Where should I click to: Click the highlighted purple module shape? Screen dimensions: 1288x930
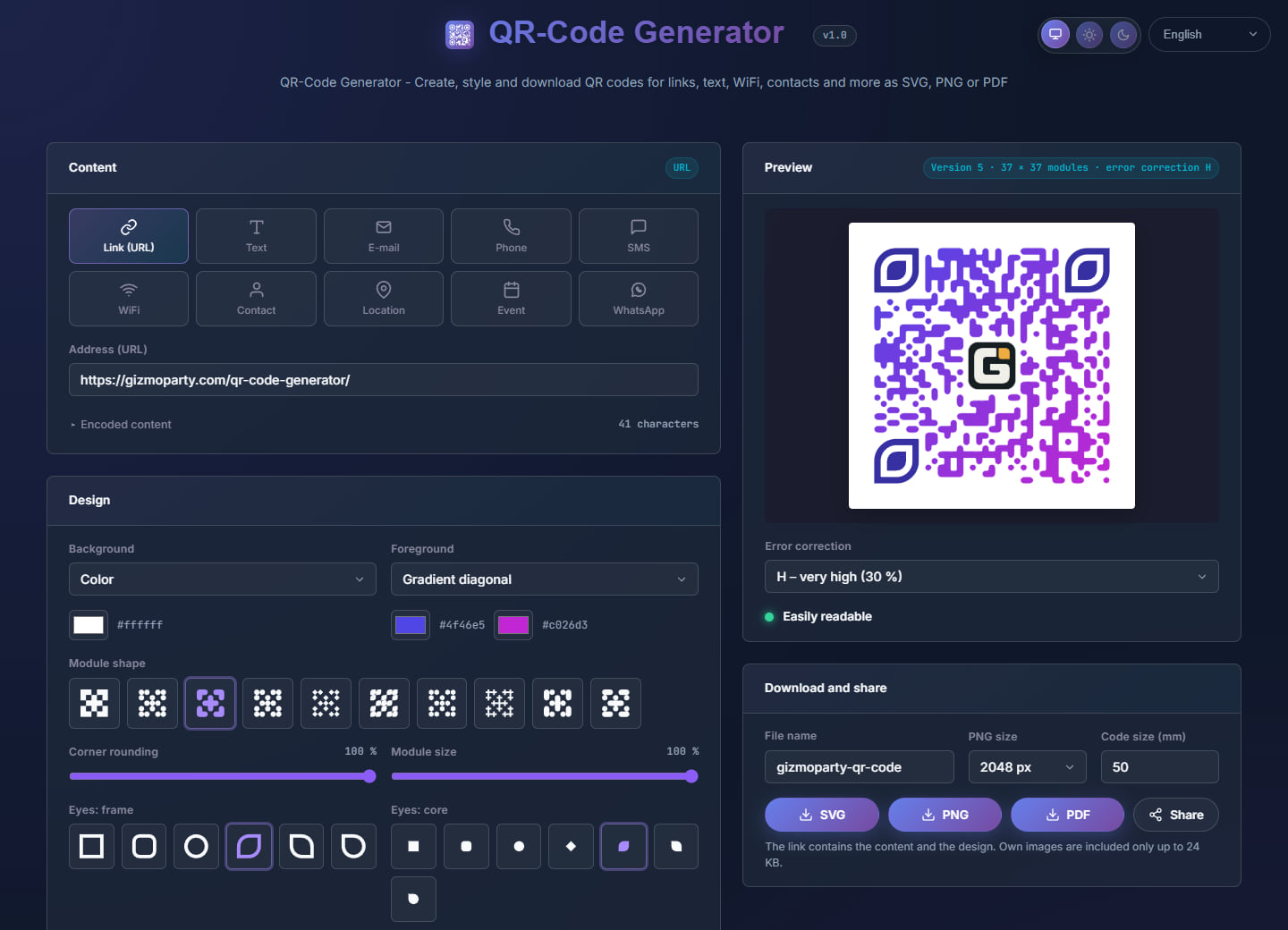pos(210,703)
